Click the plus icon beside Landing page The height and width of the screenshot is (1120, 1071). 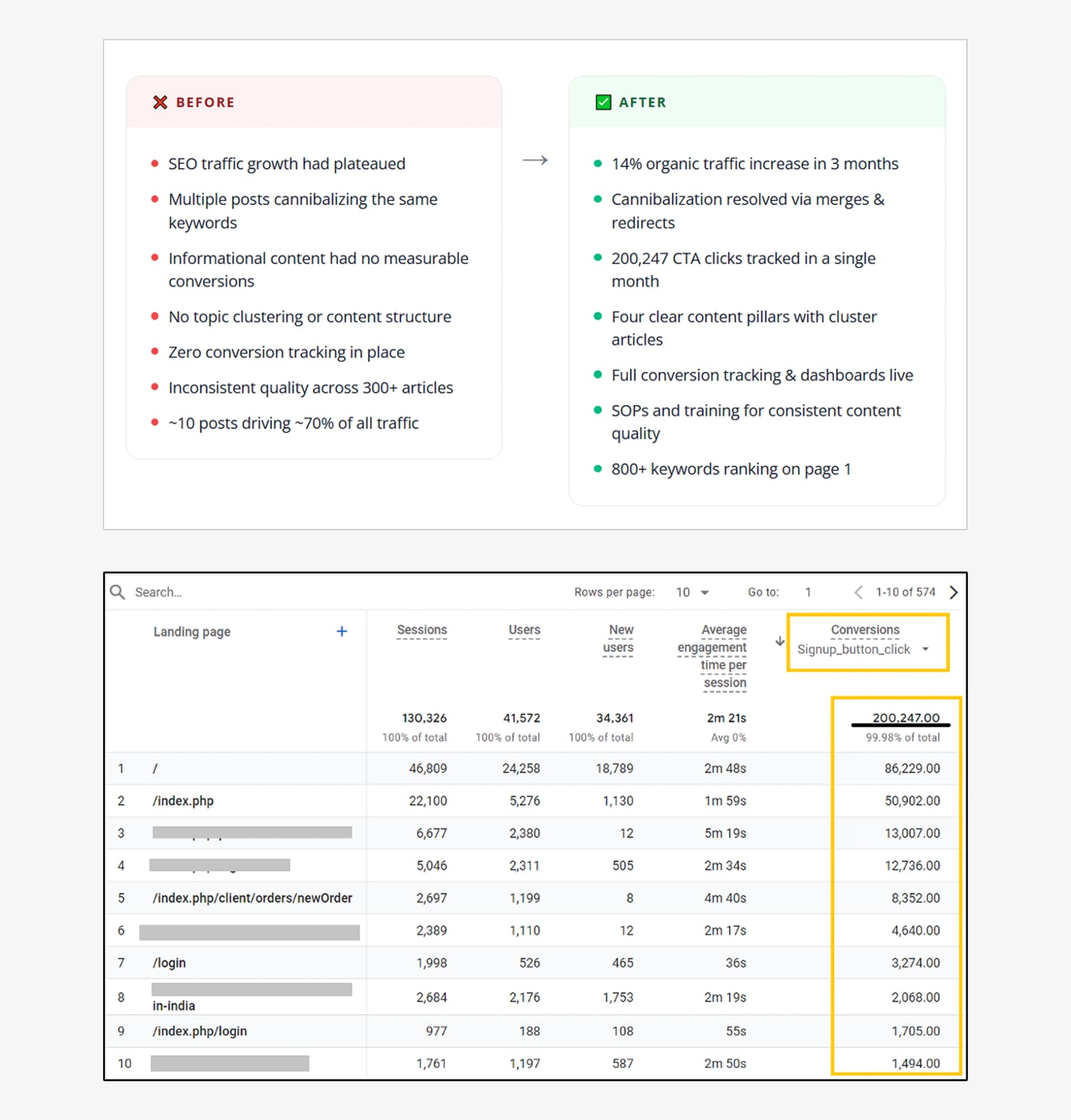pos(341,631)
